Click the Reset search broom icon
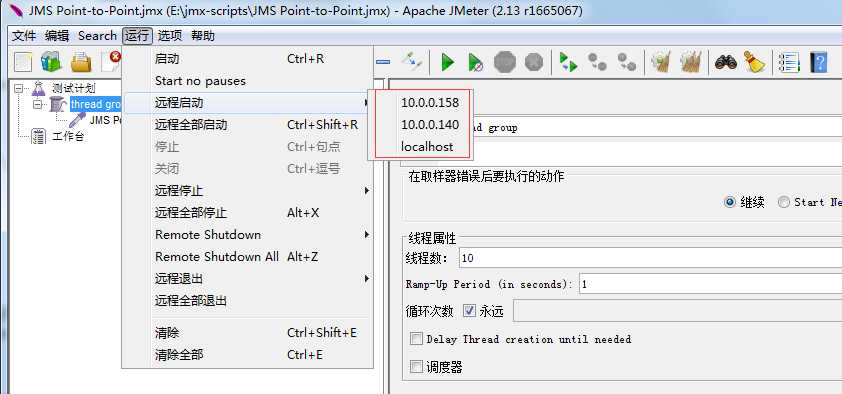Viewport: 842px width, 394px height. [754, 62]
